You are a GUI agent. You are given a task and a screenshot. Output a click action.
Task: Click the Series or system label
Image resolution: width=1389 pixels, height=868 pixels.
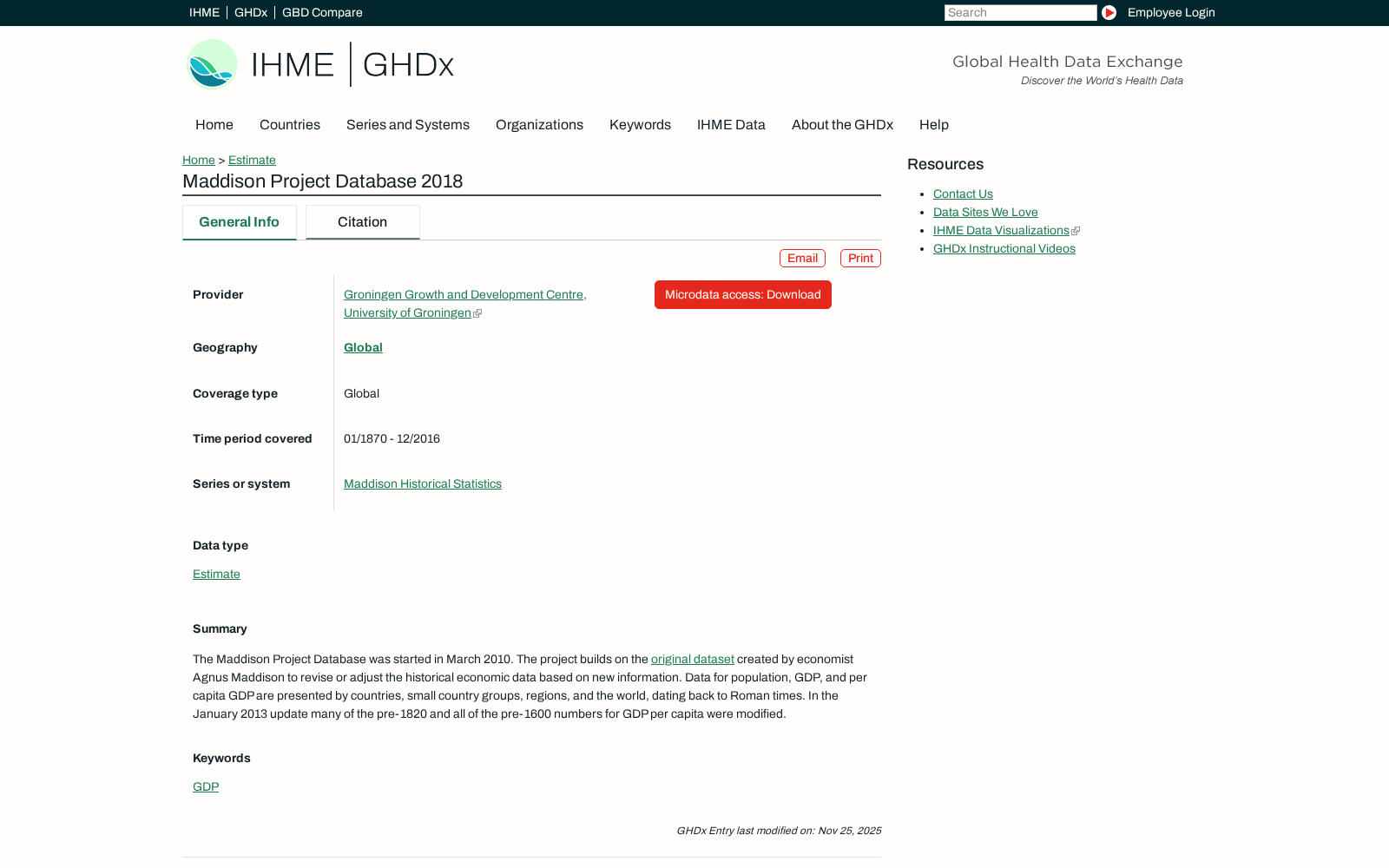pyautogui.click(x=241, y=484)
